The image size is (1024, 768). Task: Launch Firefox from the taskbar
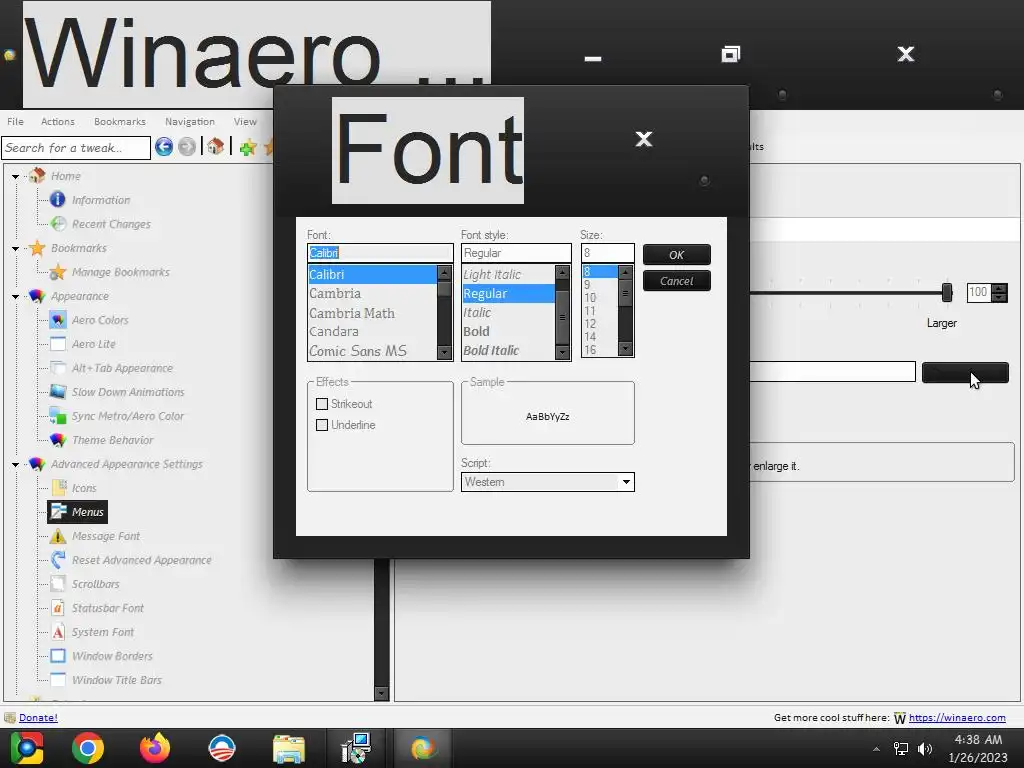pos(155,748)
